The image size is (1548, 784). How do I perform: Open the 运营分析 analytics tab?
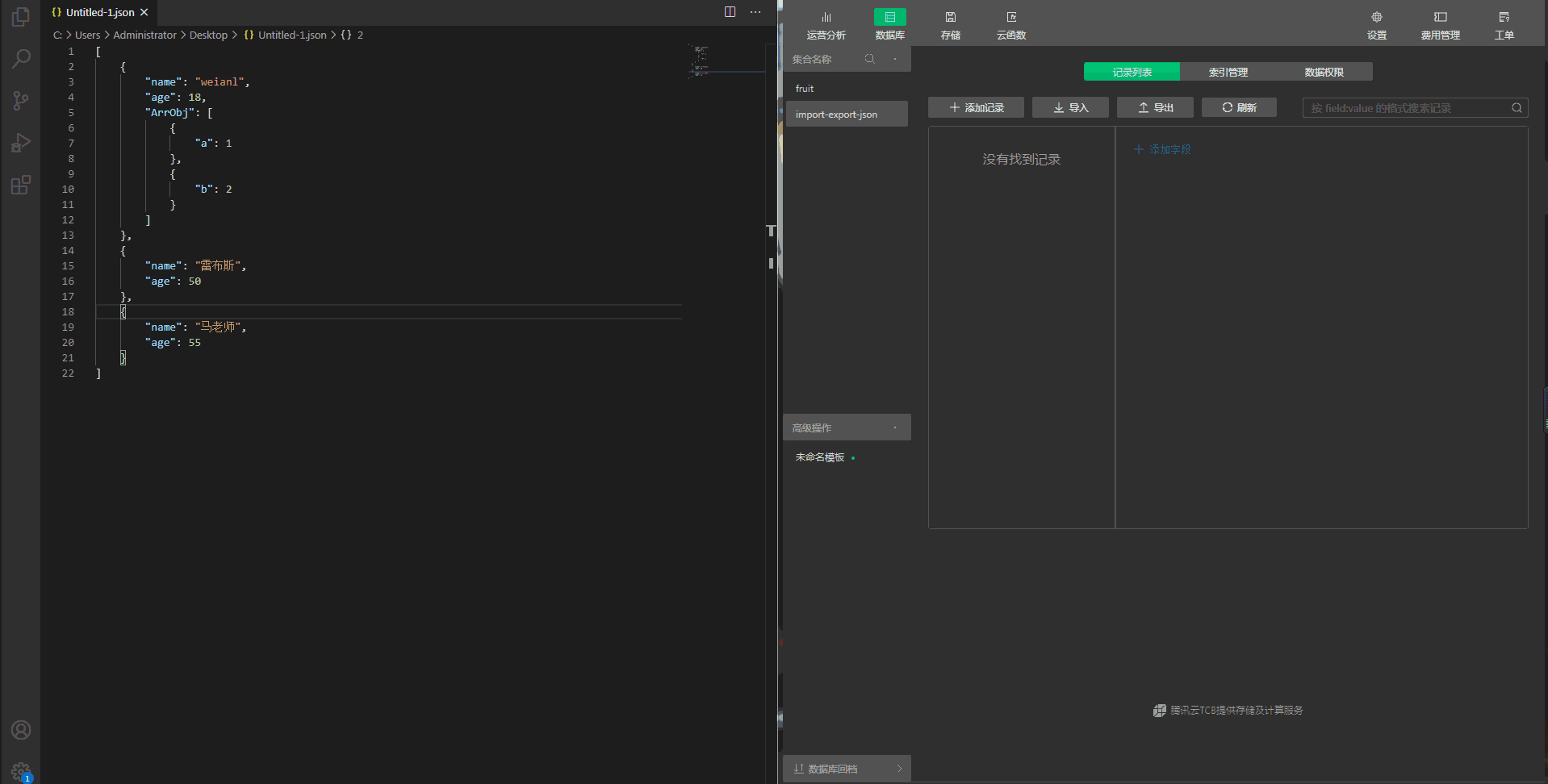click(826, 25)
